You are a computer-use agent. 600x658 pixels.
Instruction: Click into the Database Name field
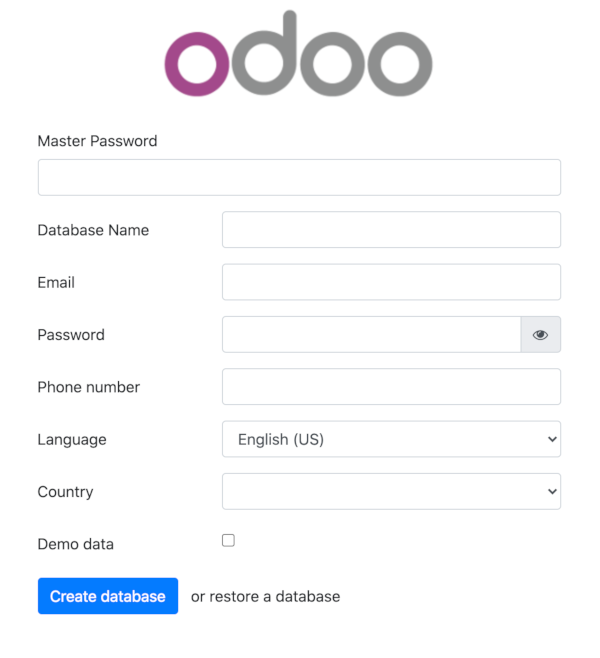coord(391,230)
